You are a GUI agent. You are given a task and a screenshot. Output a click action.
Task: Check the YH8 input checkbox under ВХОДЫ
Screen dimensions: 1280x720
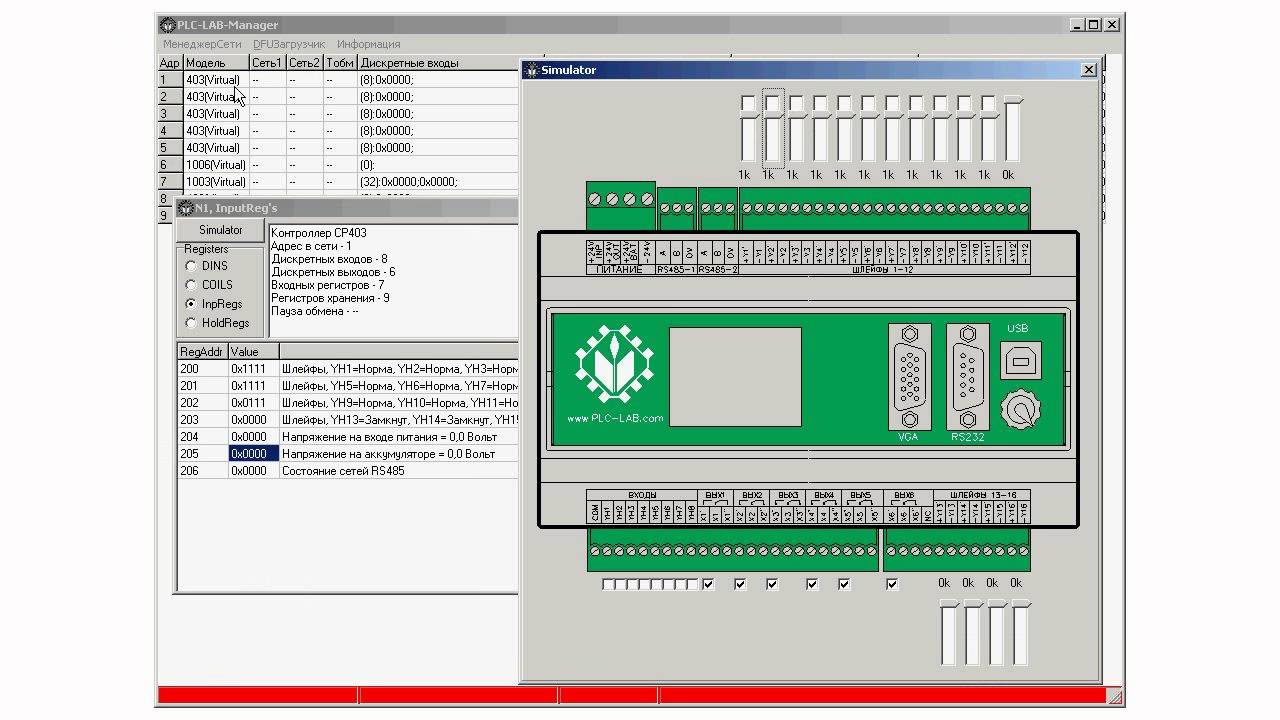[693, 584]
